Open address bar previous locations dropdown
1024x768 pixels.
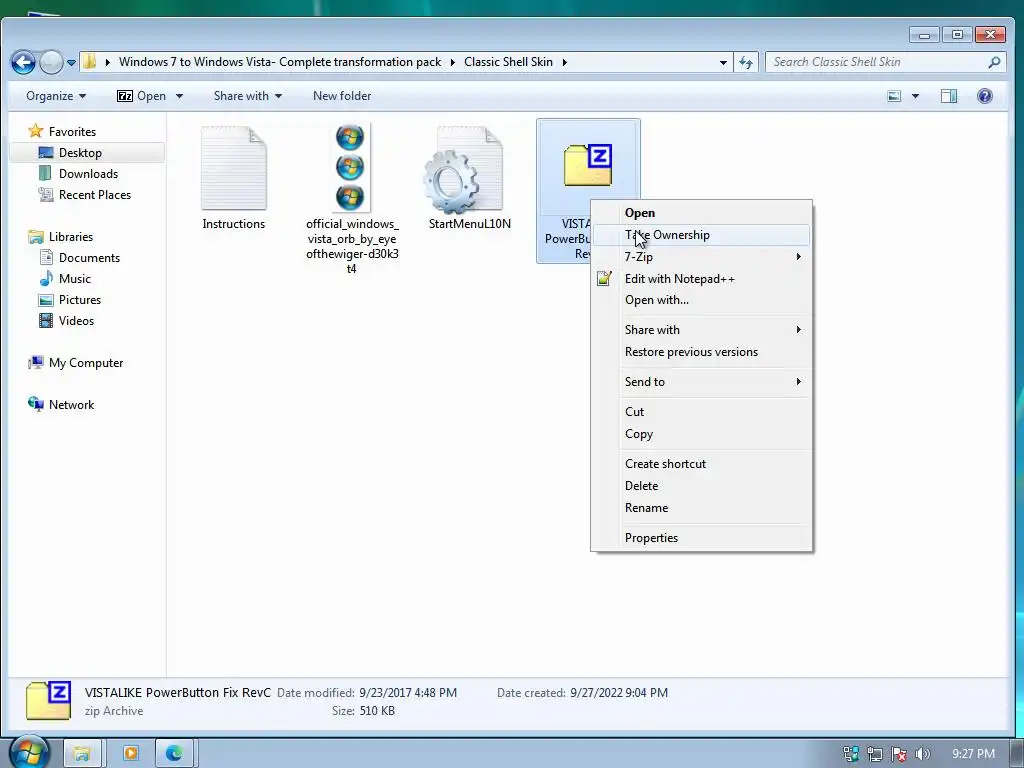[x=723, y=63]
